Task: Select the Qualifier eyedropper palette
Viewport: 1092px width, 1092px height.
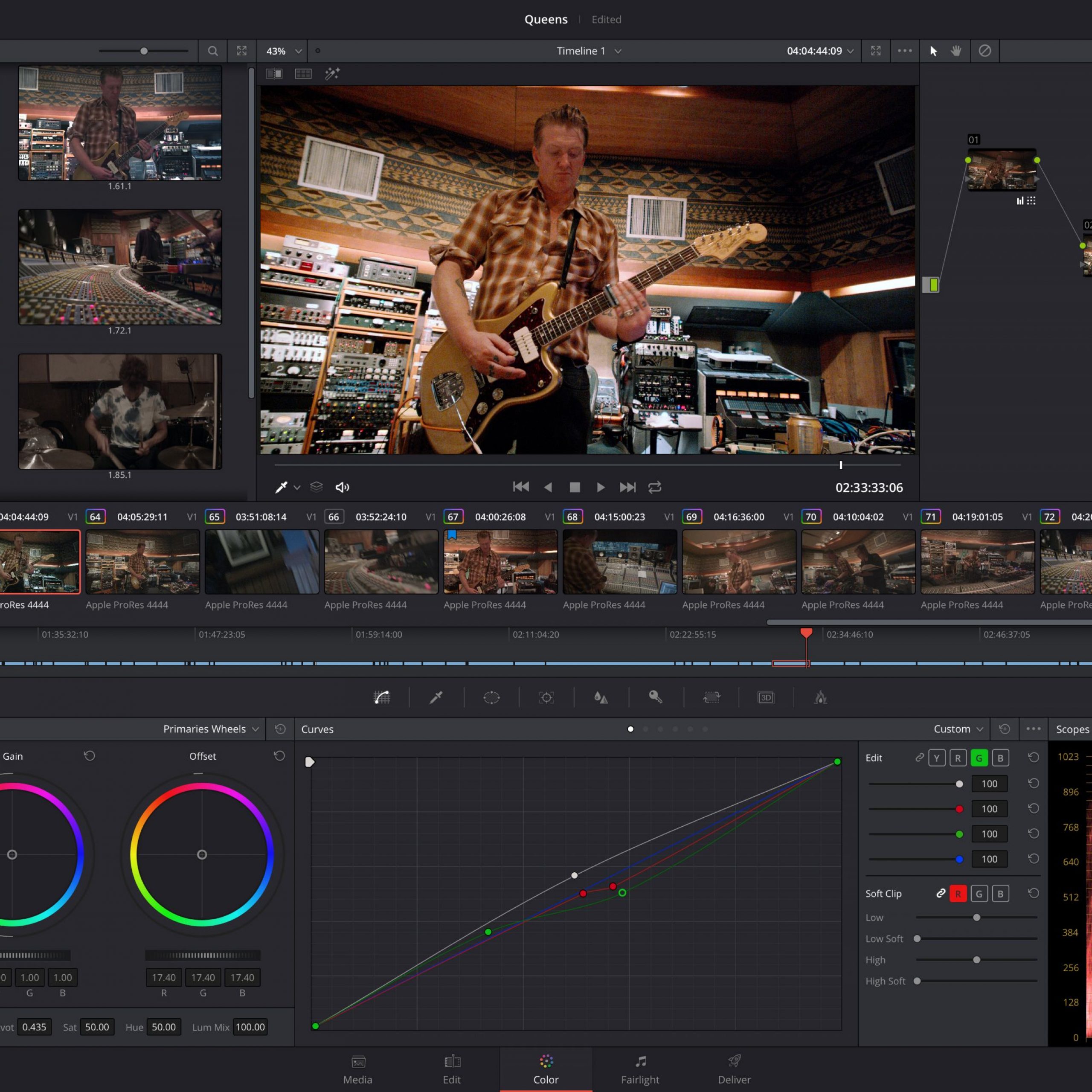Action: pyautogui.click(x=436, y=697)
